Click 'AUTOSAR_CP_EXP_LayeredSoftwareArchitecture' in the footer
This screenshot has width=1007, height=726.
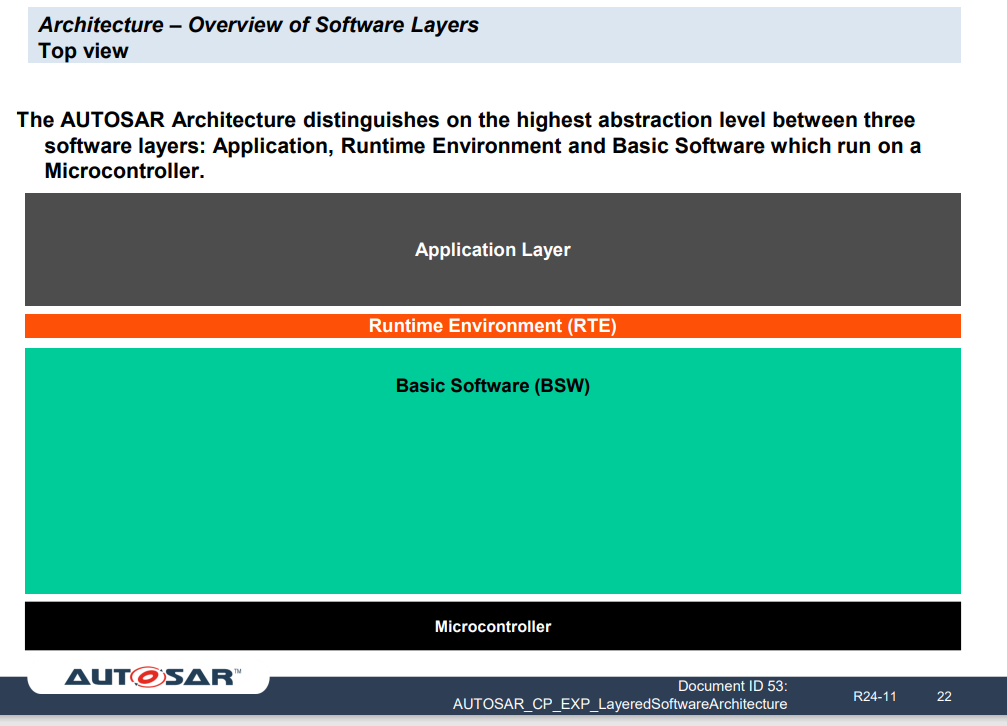pos(620,704)
